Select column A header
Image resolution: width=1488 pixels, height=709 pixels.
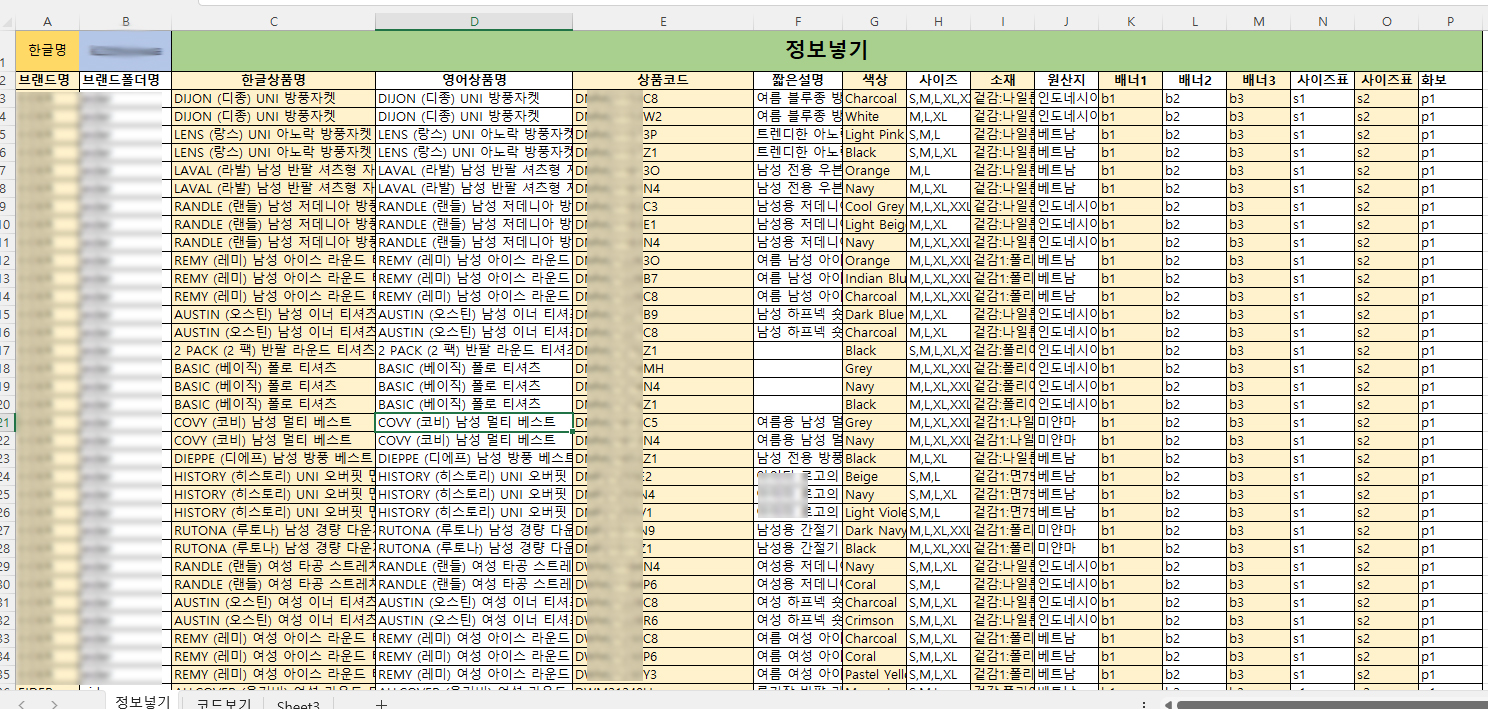(47, 22)
